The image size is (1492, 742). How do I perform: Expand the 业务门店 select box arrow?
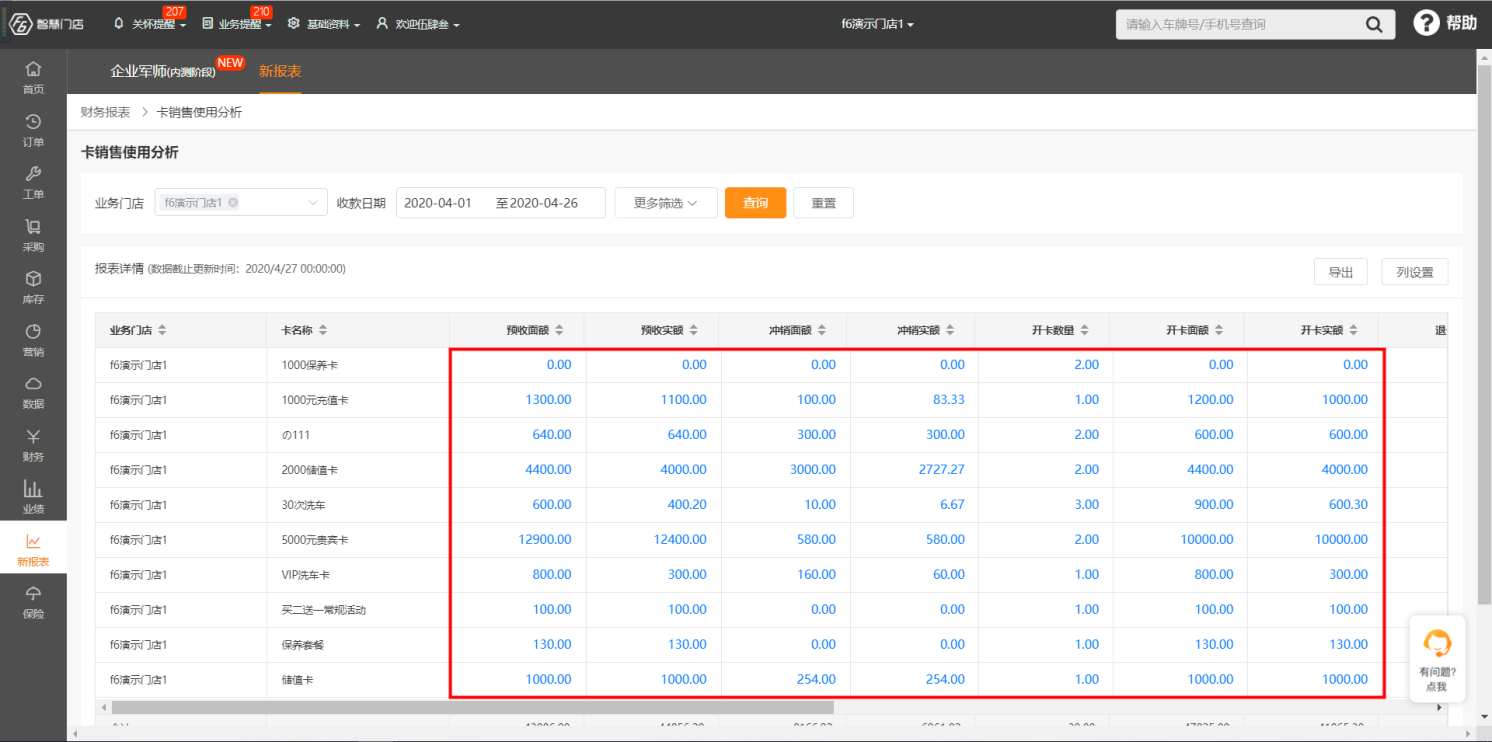coord(314,202)
